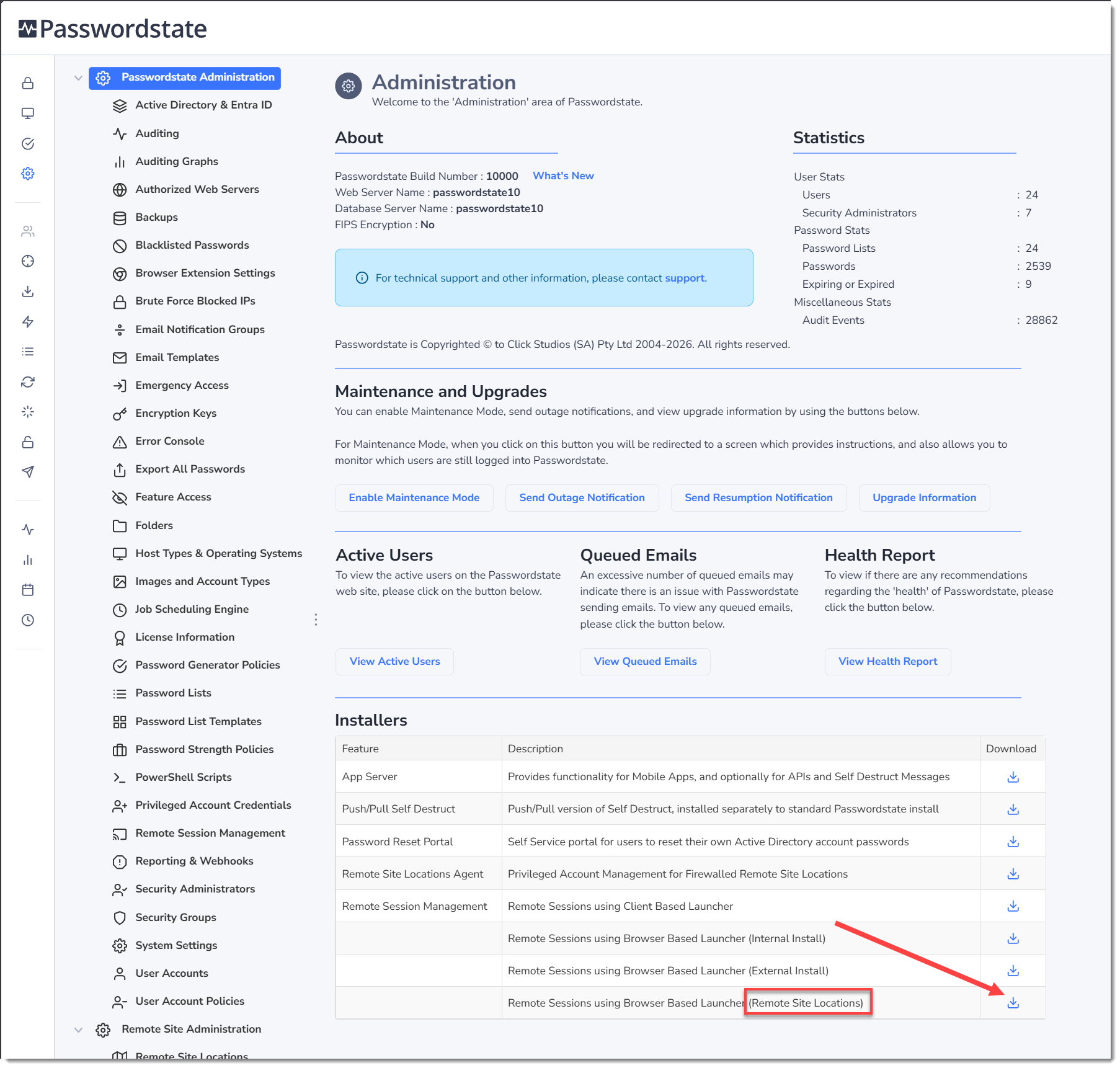
Task: Click Send Resumption Notification
Action: (x=758, y=497)
